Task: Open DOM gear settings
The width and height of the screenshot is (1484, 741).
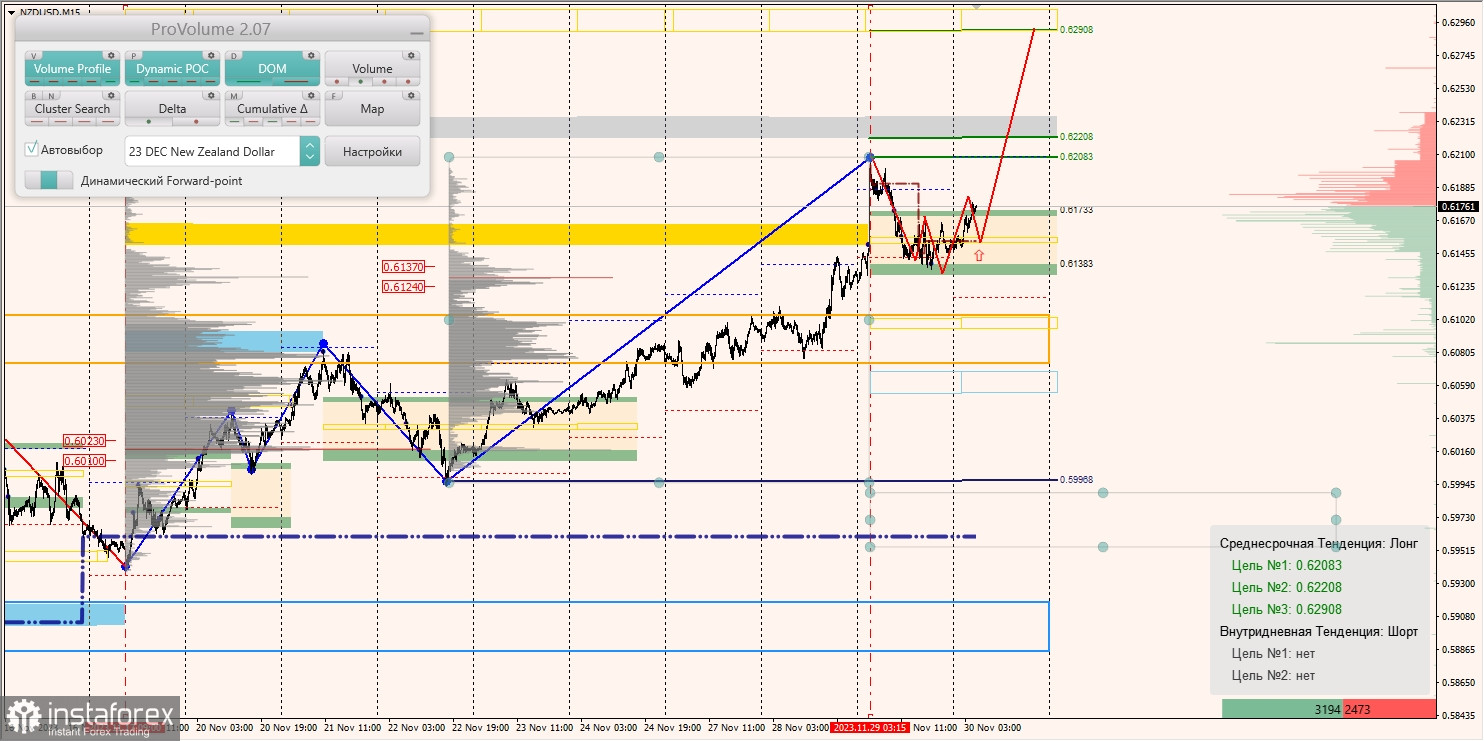Action: [311, 55]
